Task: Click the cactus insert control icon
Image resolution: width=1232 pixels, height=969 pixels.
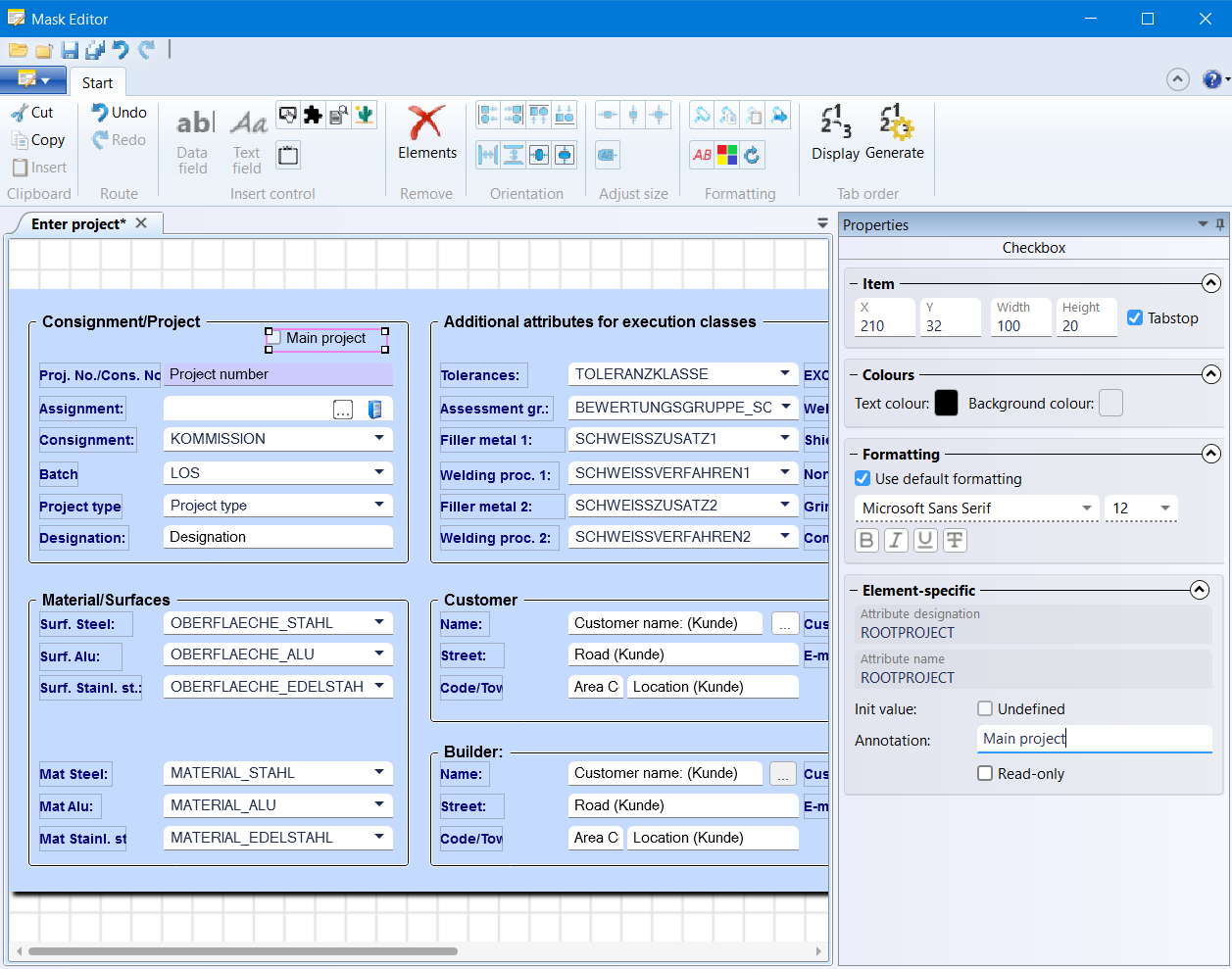Action: click(365, 116)
